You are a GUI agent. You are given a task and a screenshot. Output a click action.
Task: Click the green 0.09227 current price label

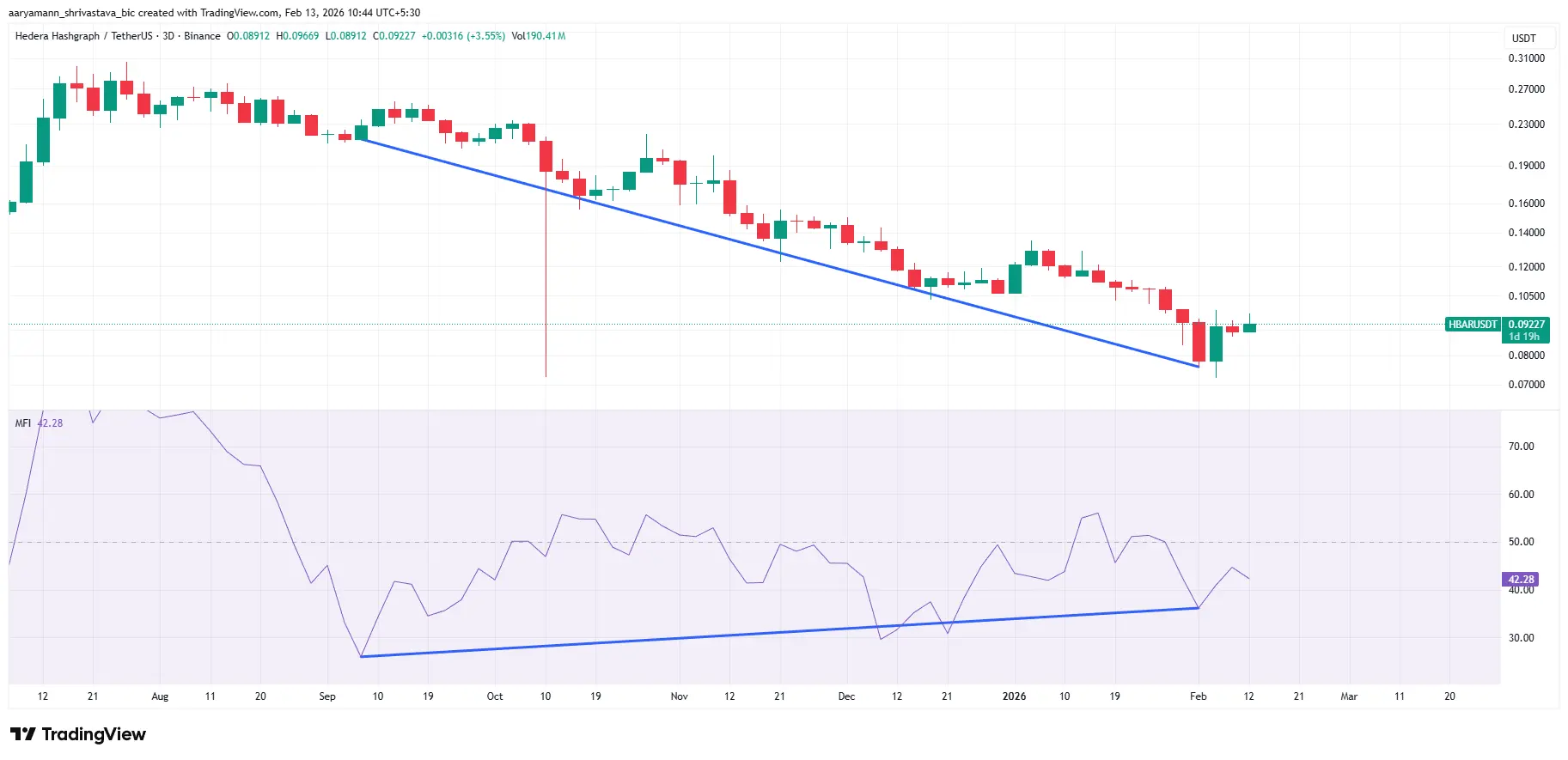pos(1526,325)
